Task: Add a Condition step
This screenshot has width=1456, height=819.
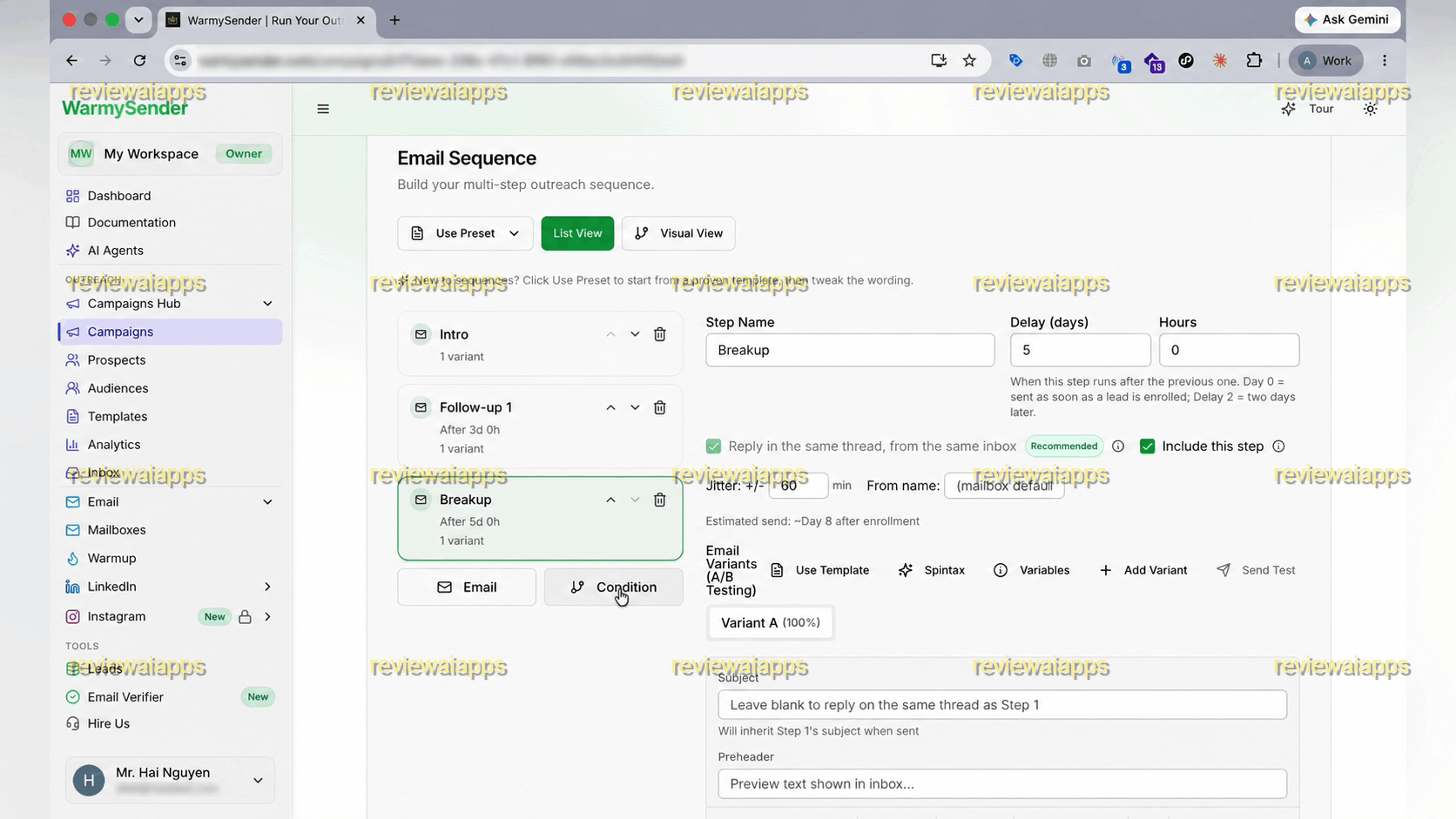Action: tap(613, 587)
